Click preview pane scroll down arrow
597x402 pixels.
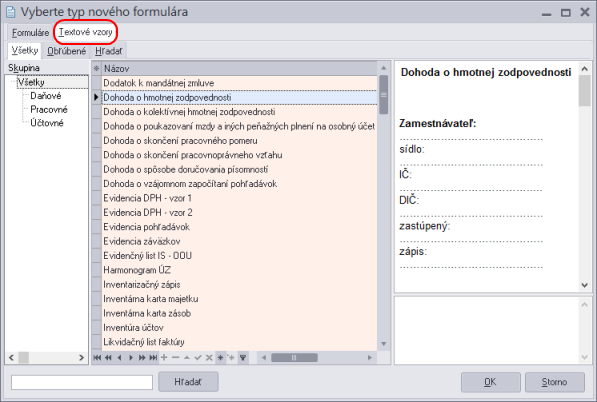tap(585, 285)
